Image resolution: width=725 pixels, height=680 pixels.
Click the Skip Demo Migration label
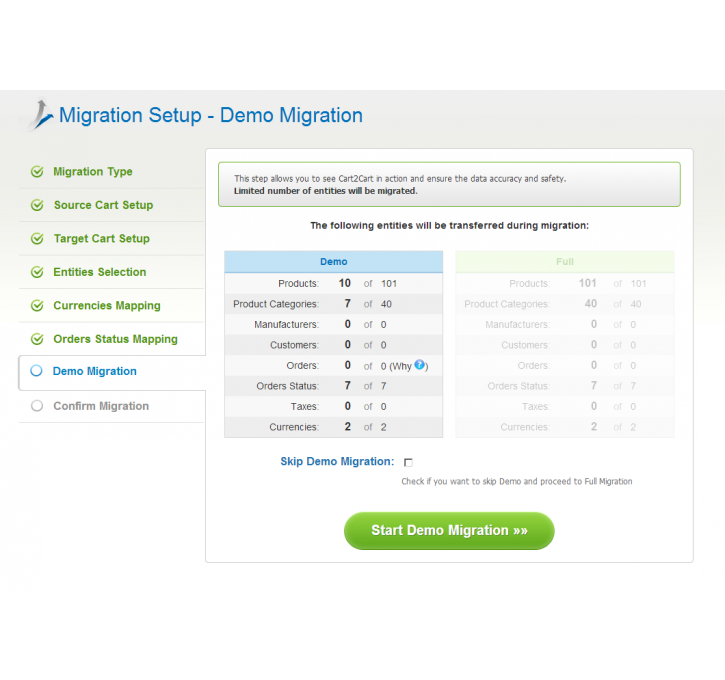[x=337, y=461]
